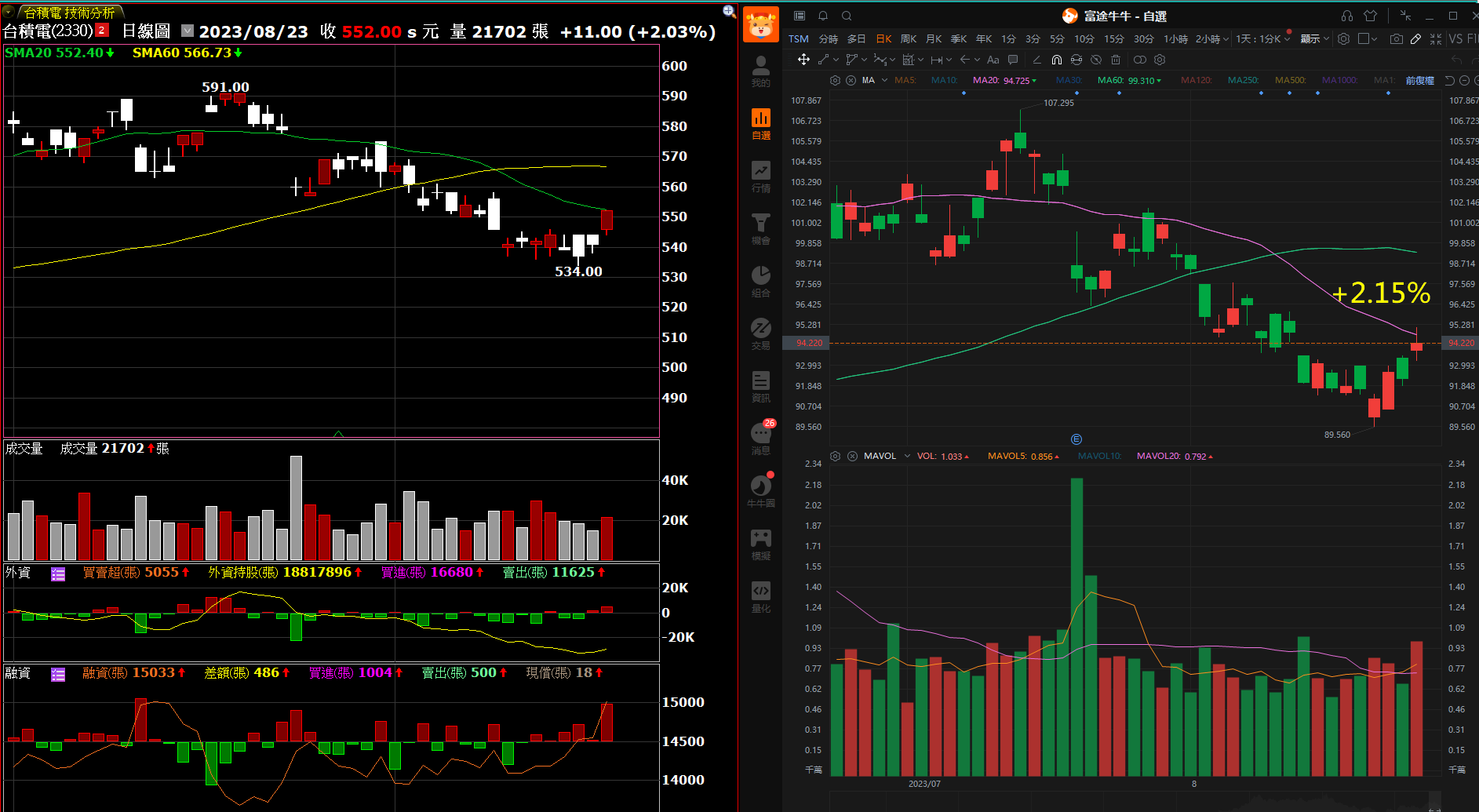Click the headset customer service icon
1479x812 pixels.
pos(1347,16)
